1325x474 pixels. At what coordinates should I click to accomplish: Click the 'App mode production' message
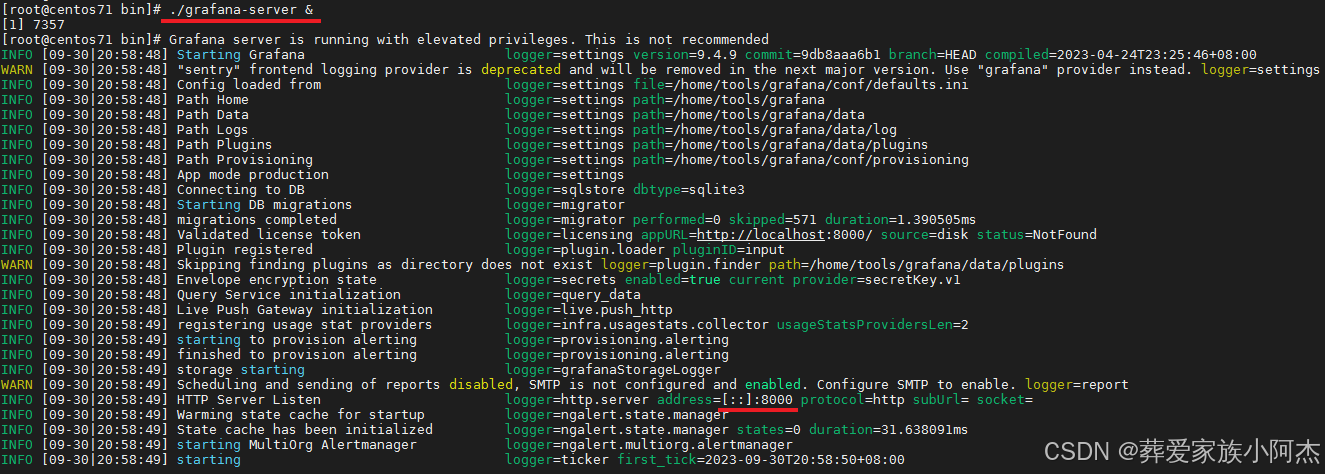[x=253, y=174]
